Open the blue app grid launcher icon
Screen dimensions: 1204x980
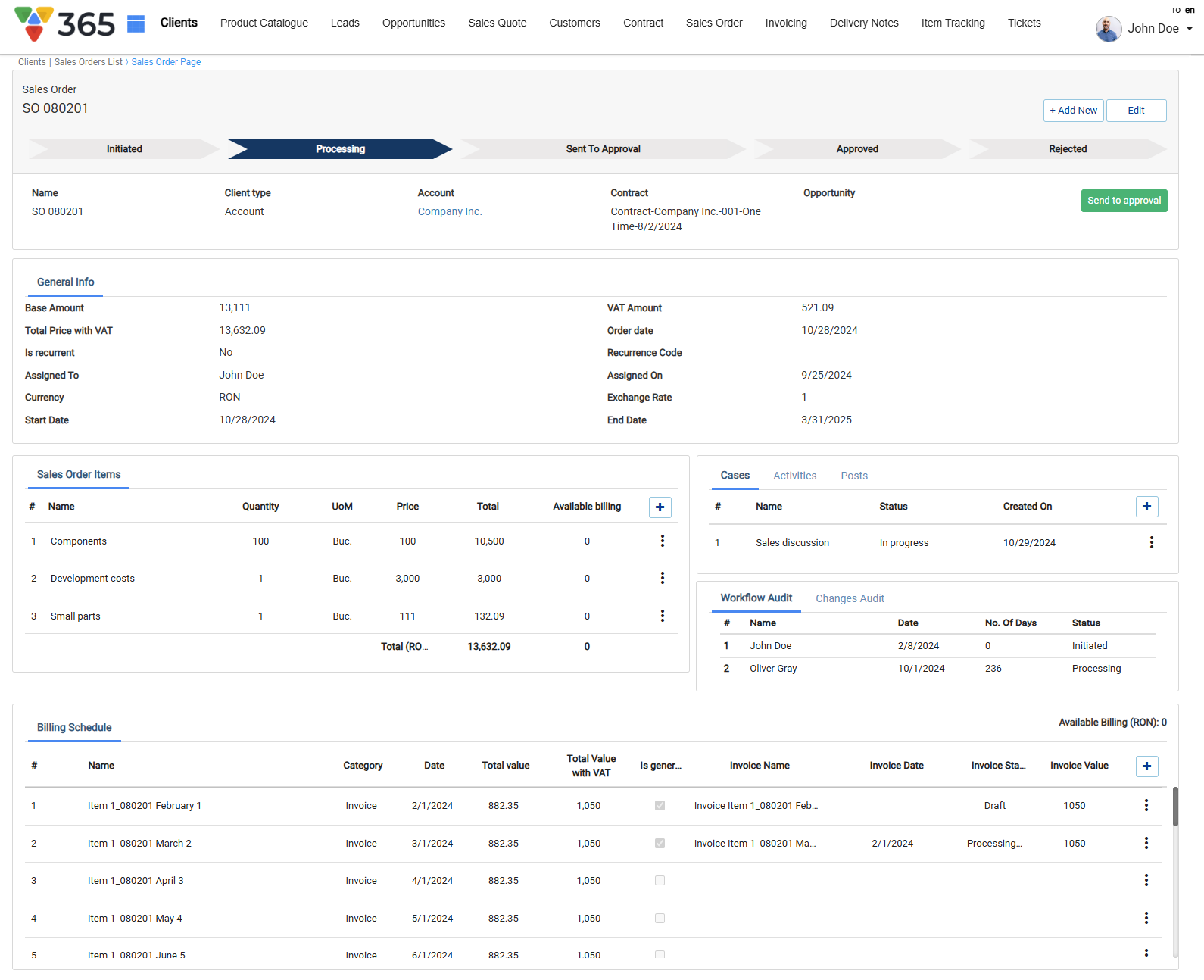point(136,23)
